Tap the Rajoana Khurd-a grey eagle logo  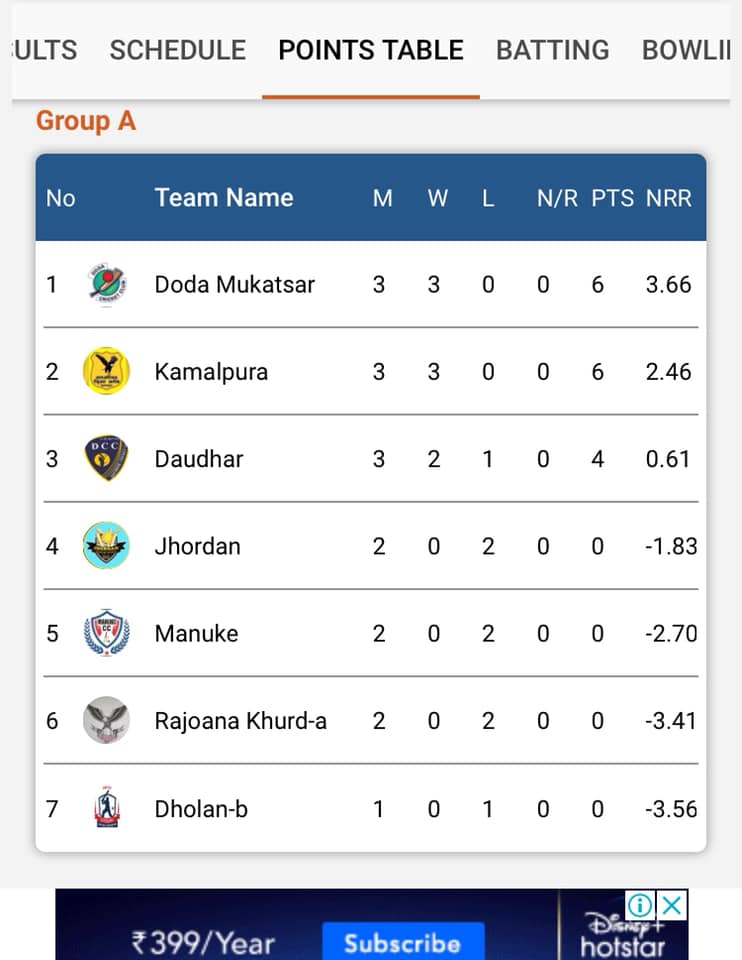pos(107,720)
